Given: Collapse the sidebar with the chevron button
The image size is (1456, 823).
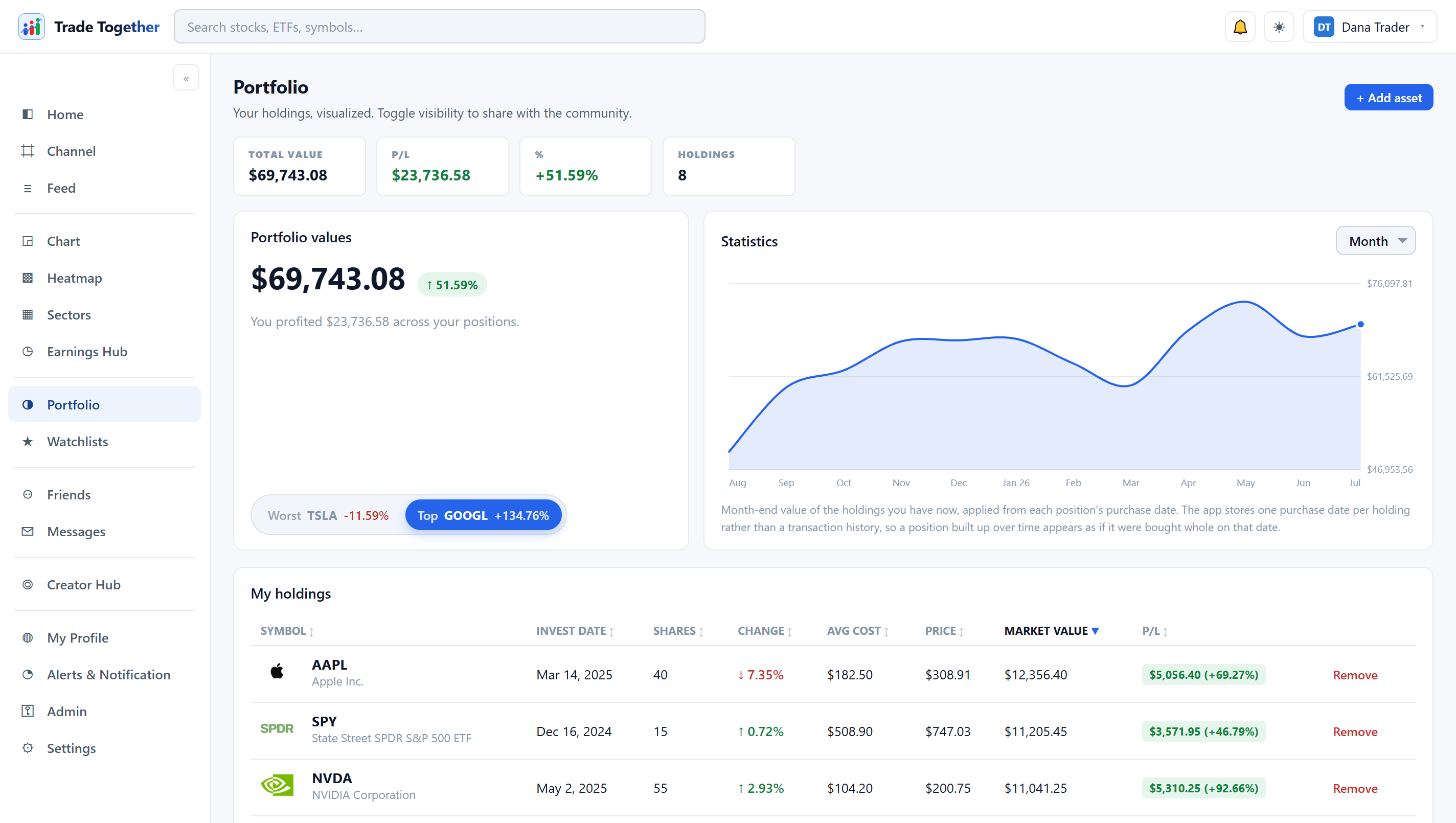Looking at the screenshot, I should tap(186, 78).
